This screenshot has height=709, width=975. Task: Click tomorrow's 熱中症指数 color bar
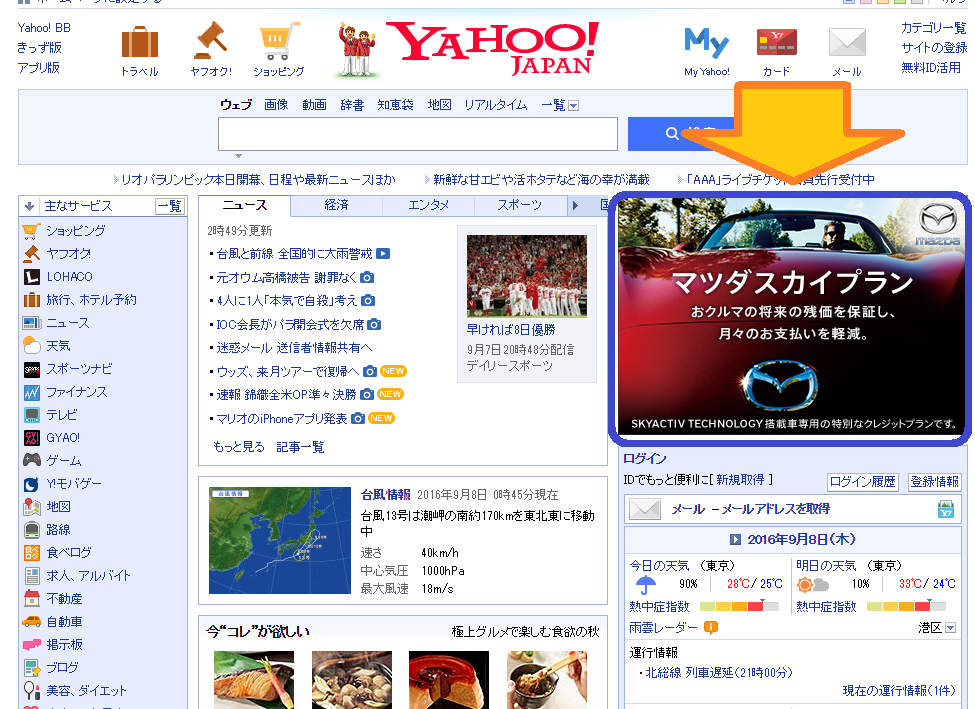(906, 606)
